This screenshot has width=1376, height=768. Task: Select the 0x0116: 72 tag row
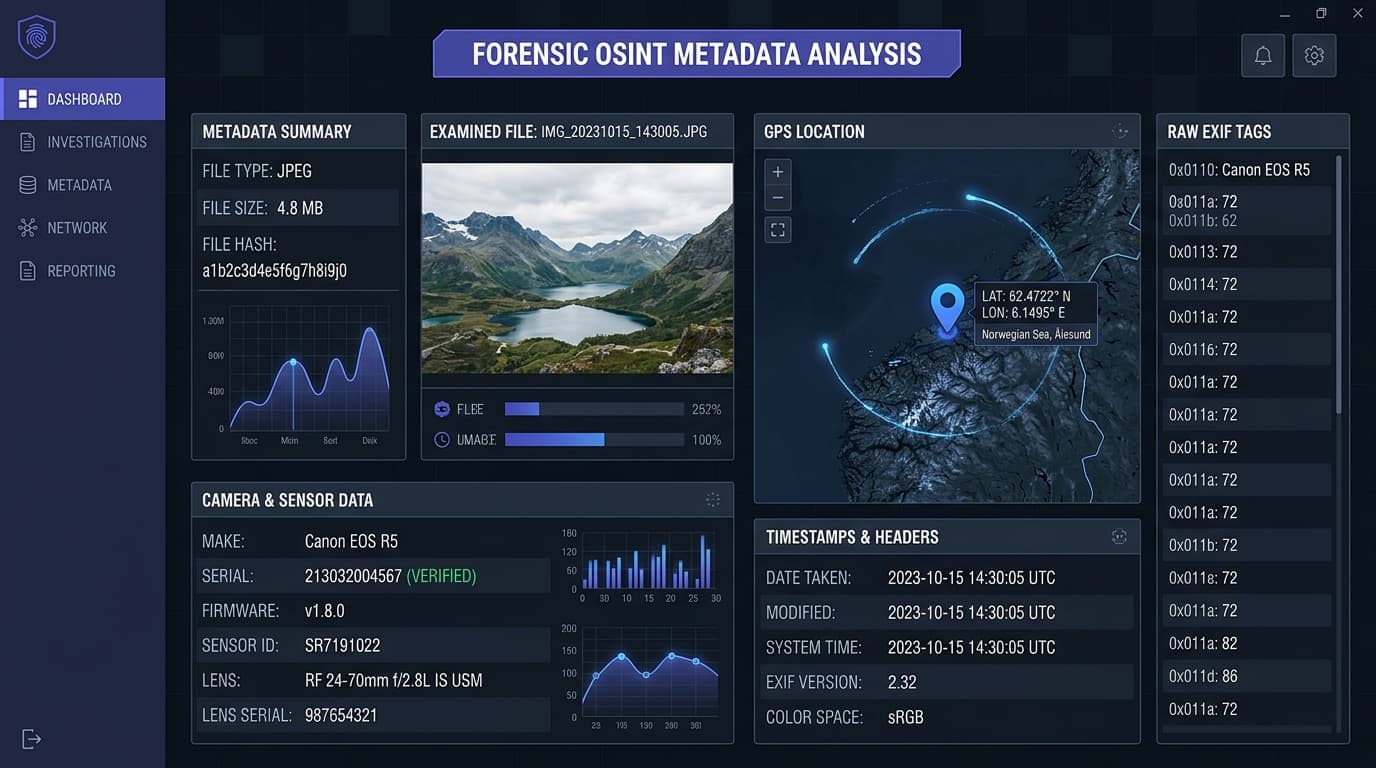pyautogui.click(x=1246, y=349)
